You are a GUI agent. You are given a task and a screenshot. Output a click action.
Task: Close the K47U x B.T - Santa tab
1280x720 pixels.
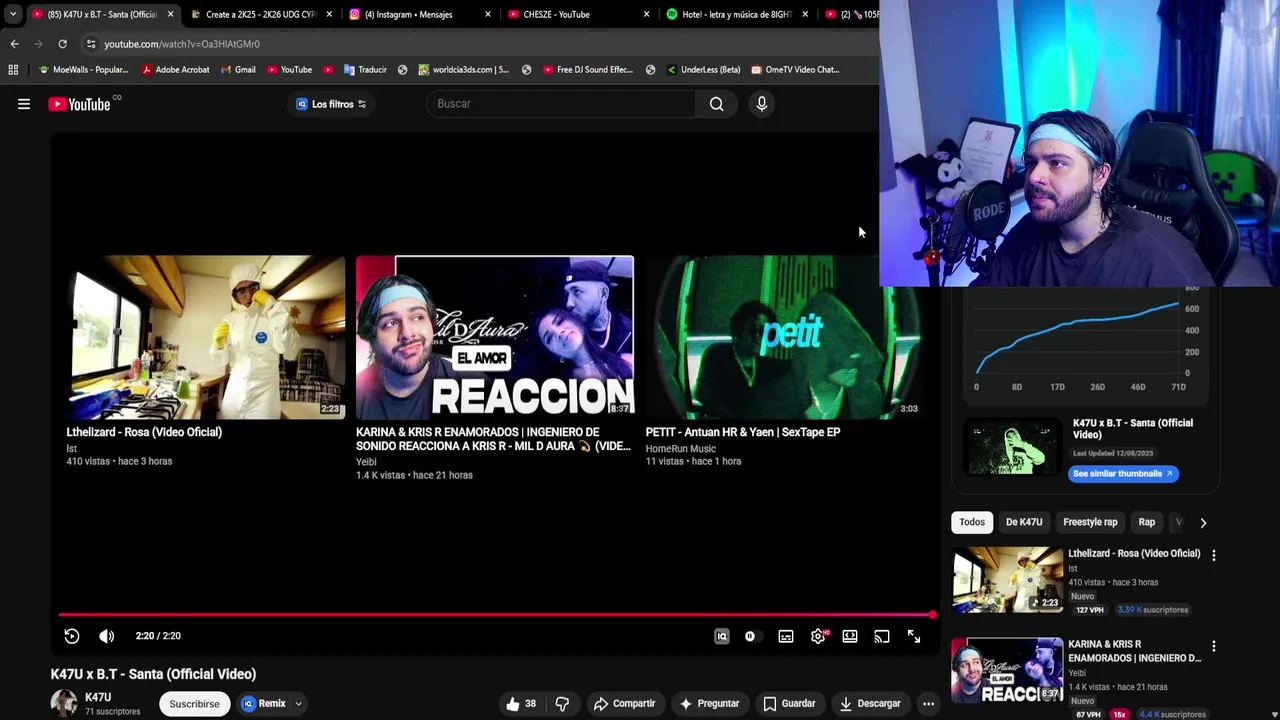(x=170, y=14)
